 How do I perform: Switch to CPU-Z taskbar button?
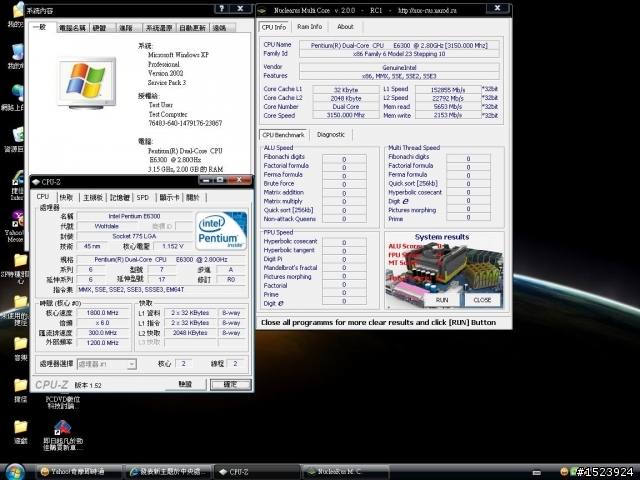[256, 472]
